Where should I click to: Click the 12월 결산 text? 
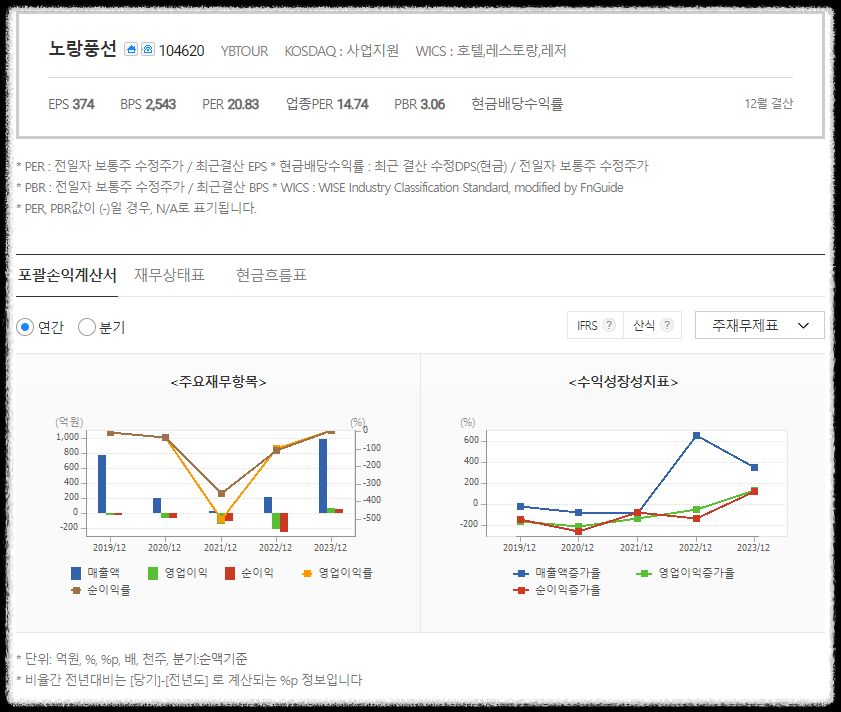pos(769,104)
